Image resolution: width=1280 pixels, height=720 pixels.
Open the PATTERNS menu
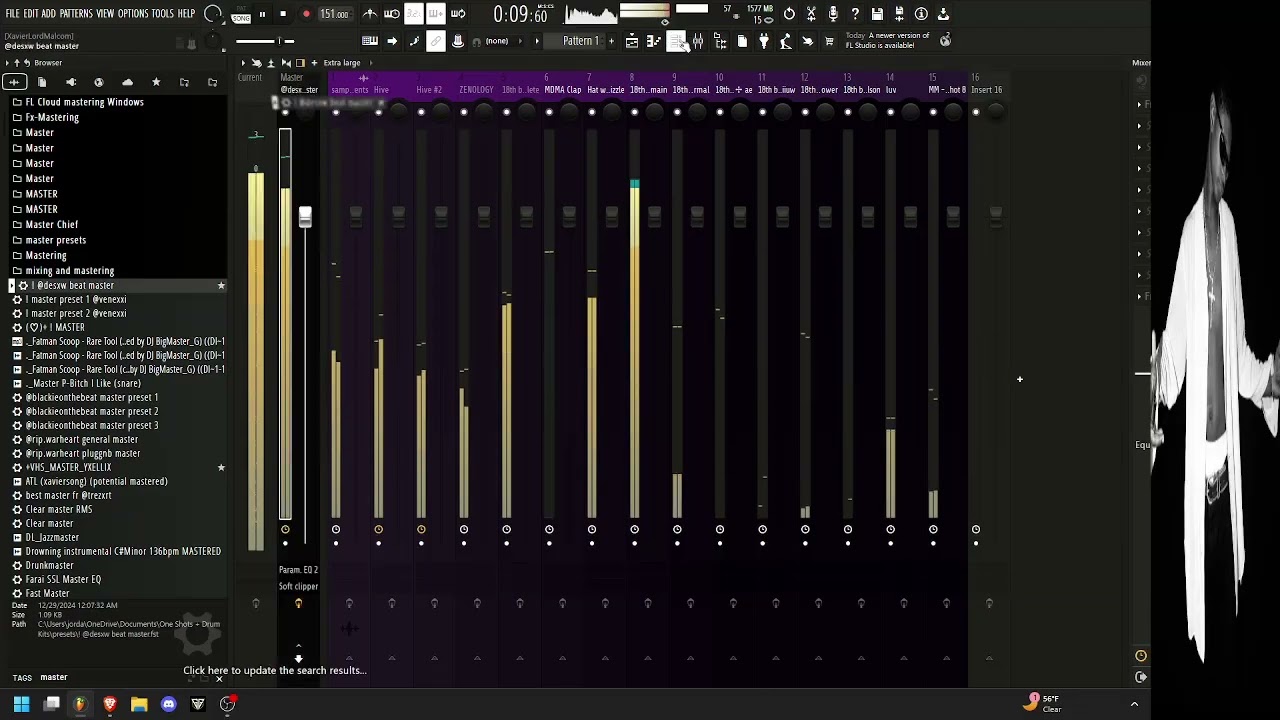point(76,14)
